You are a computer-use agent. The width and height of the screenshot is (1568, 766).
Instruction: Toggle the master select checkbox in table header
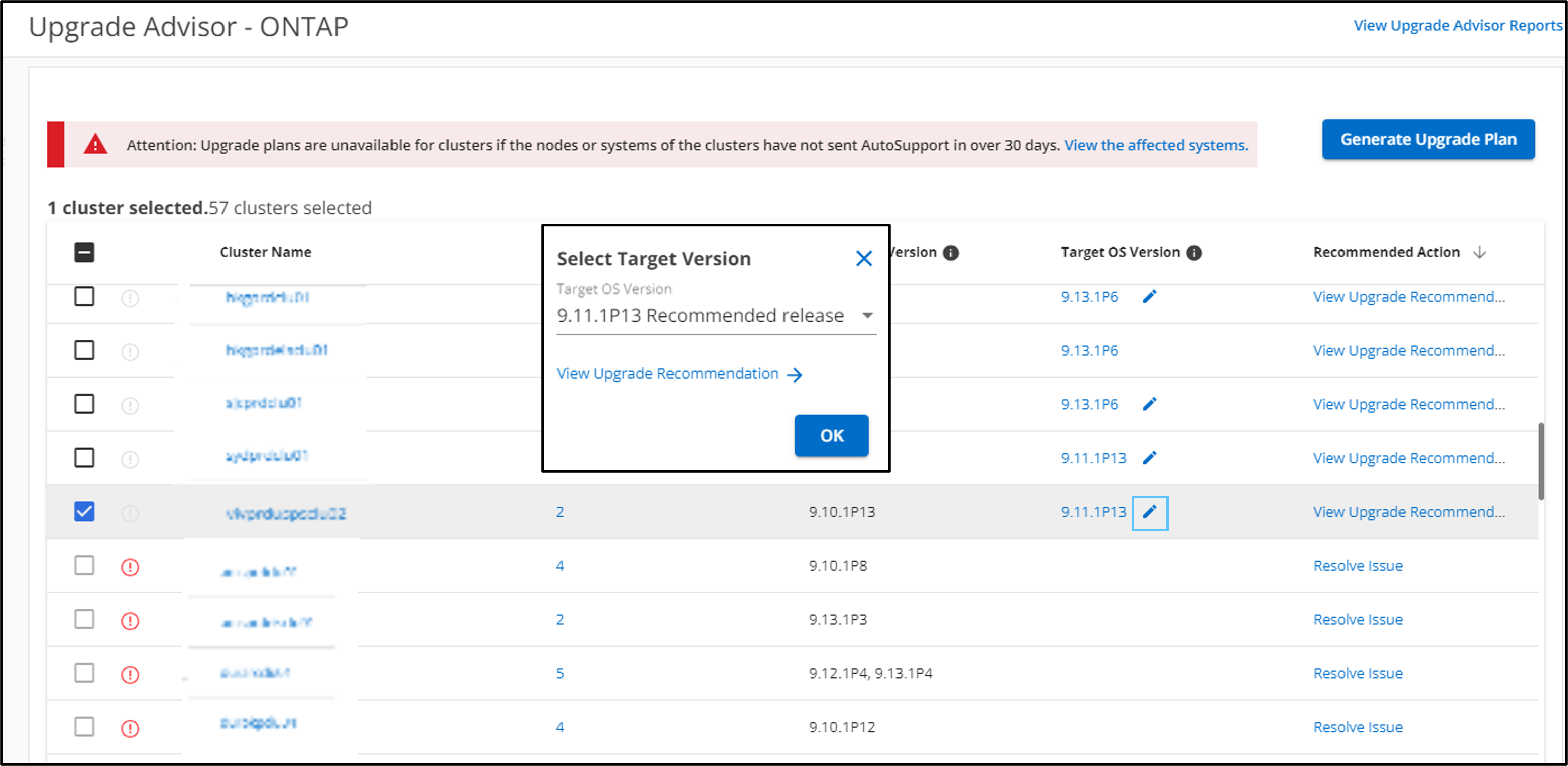pos(84,252)
